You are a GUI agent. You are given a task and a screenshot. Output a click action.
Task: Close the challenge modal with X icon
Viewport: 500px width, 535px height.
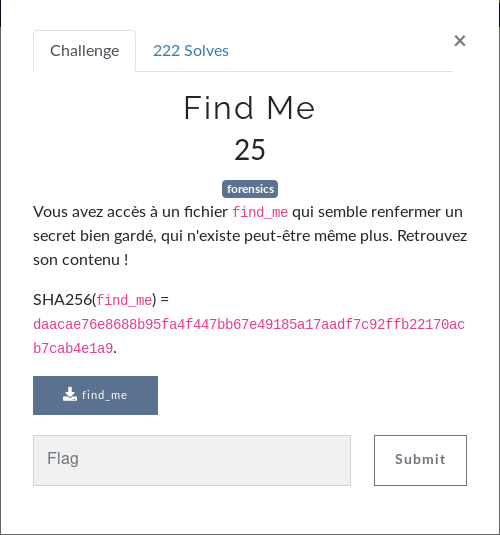[x=460, y=41]
